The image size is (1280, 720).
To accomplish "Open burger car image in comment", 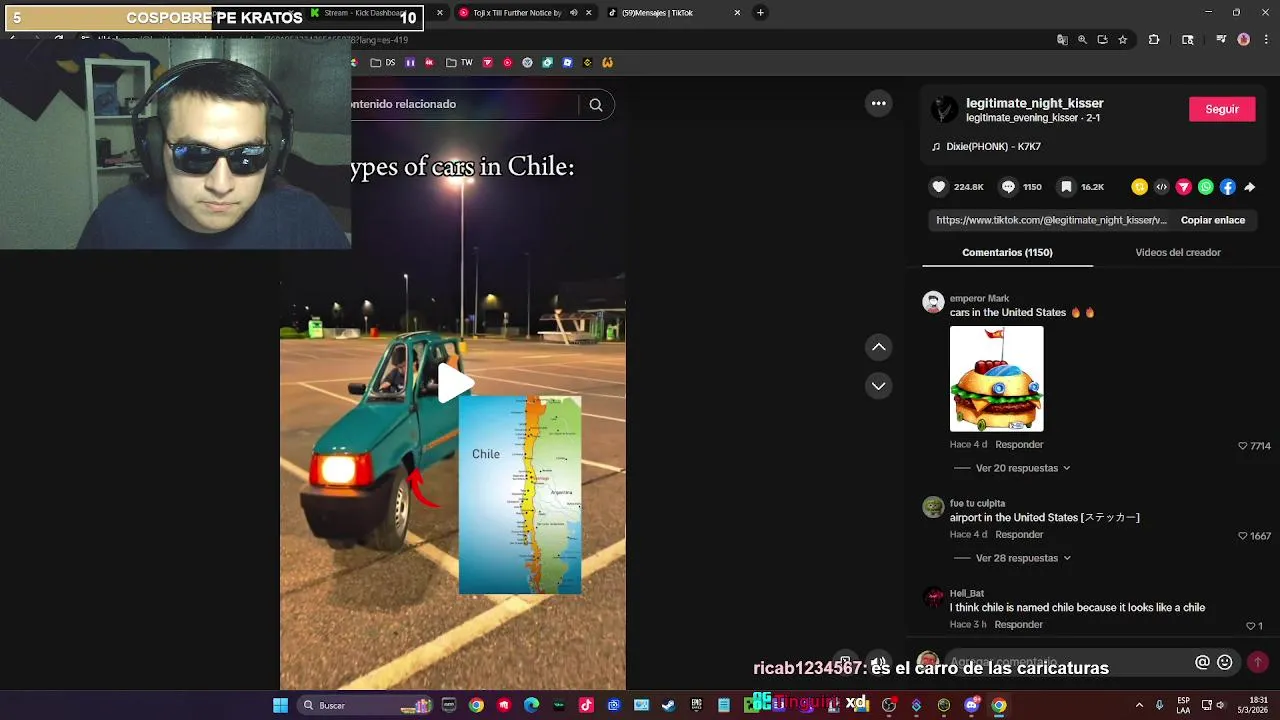I will click(996, 379).
